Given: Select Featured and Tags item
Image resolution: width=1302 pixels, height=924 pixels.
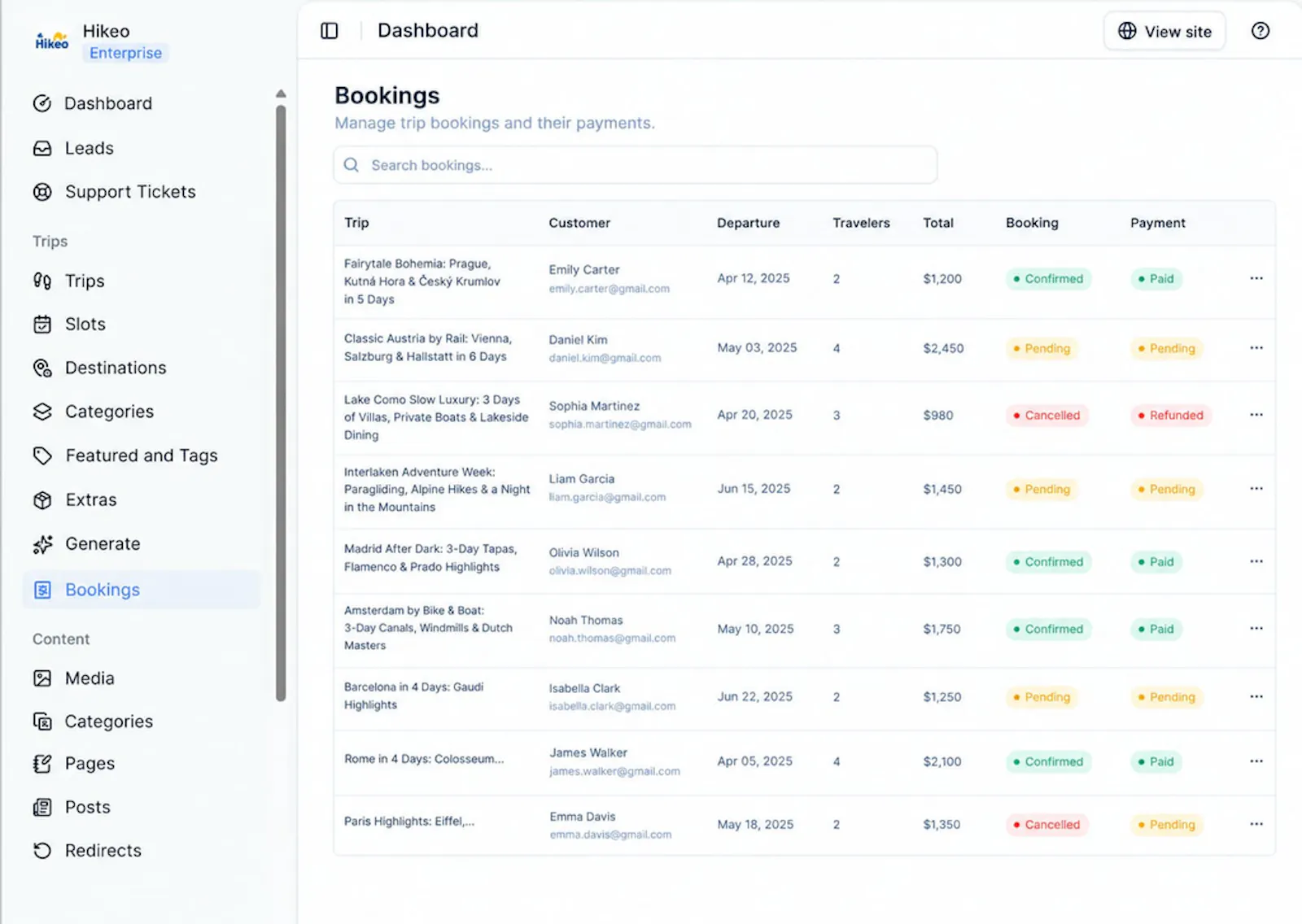Looking at the screenshot, I should (125, 455).
